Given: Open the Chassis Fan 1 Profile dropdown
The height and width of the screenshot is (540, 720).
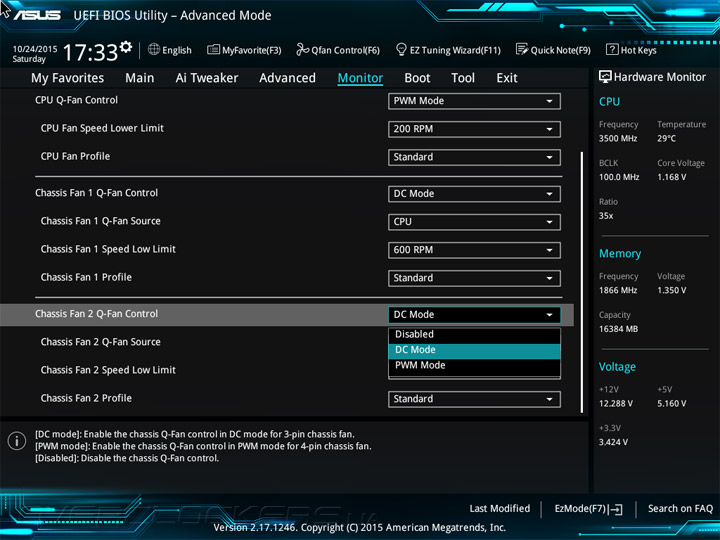Looking at the screenshot, I should click(474, 278).
